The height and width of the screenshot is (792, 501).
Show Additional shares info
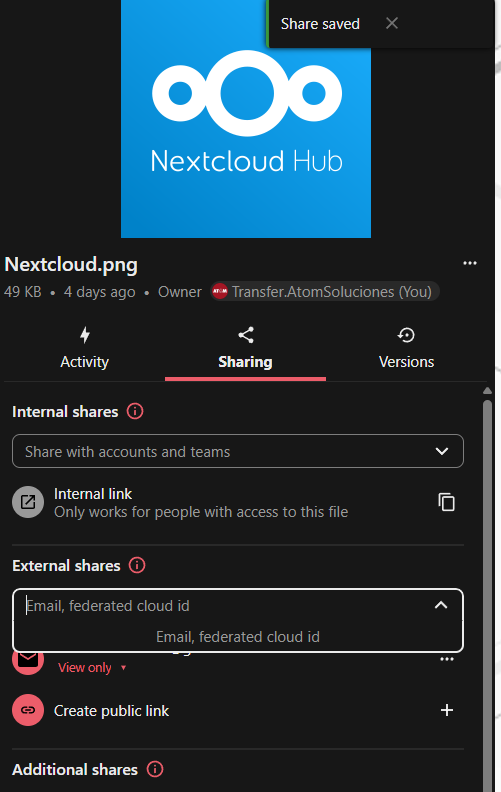[x=155, y=769]
